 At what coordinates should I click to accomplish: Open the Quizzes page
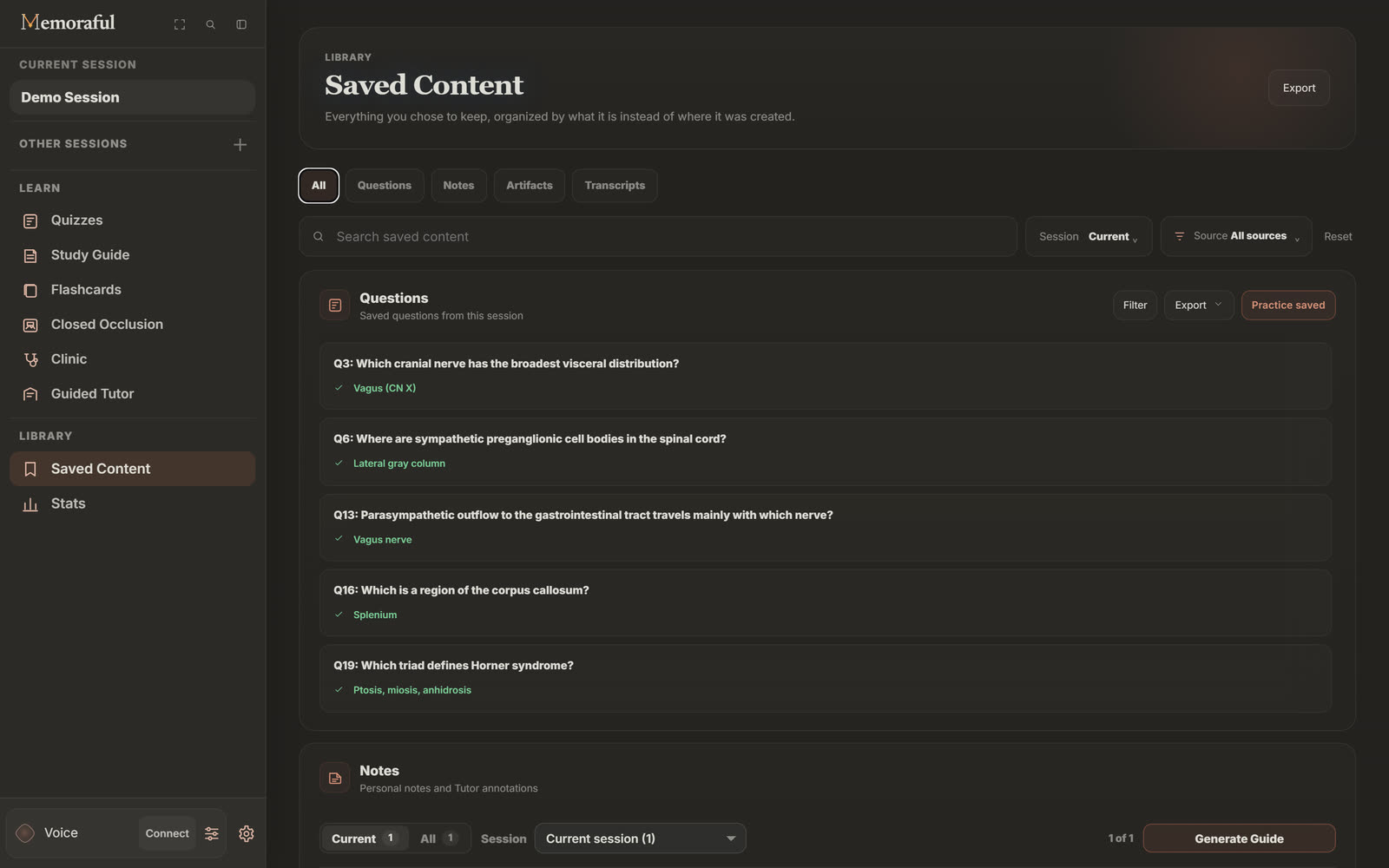[132, 220]
